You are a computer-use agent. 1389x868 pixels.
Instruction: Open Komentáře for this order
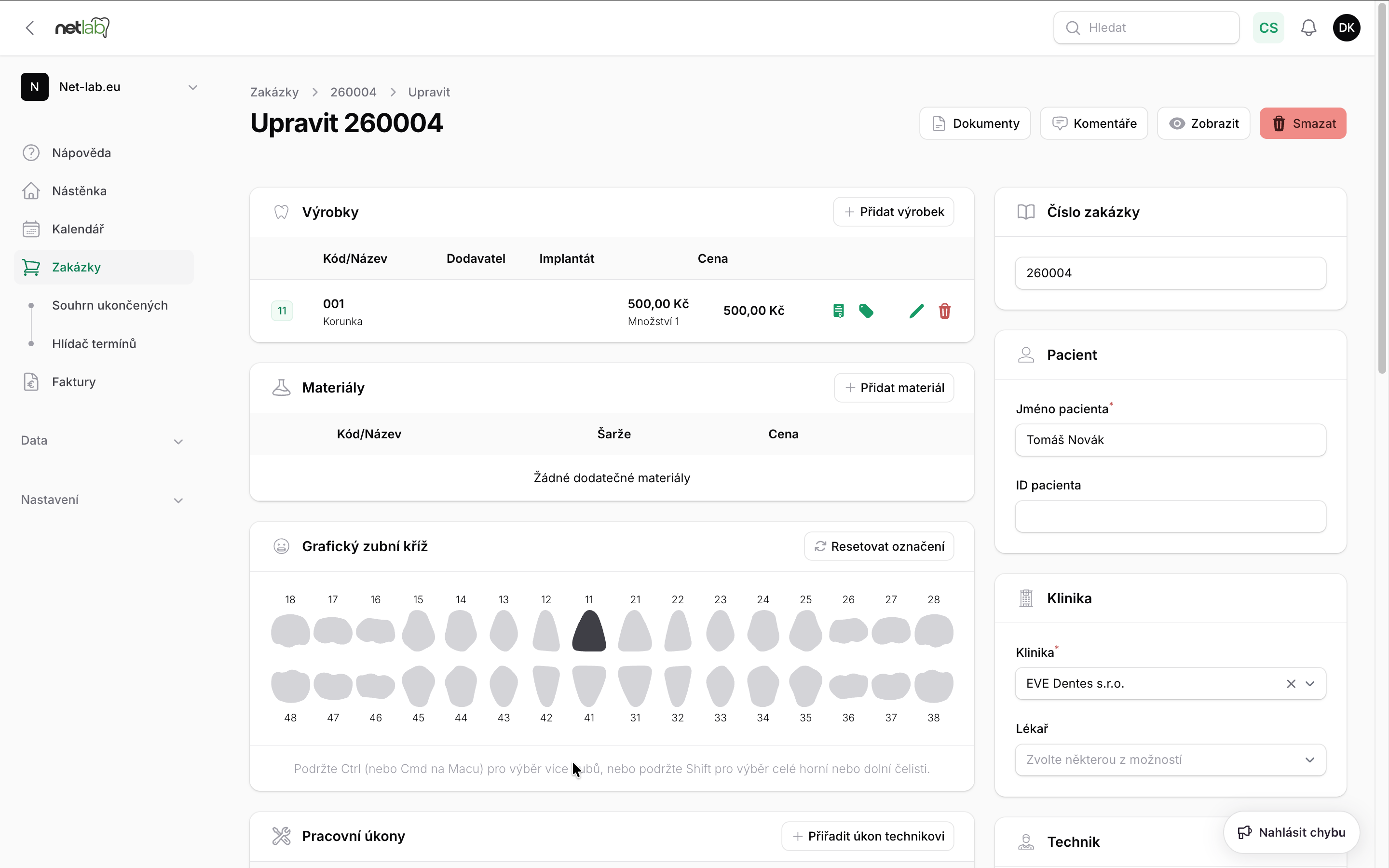[x=1093, y=123]
